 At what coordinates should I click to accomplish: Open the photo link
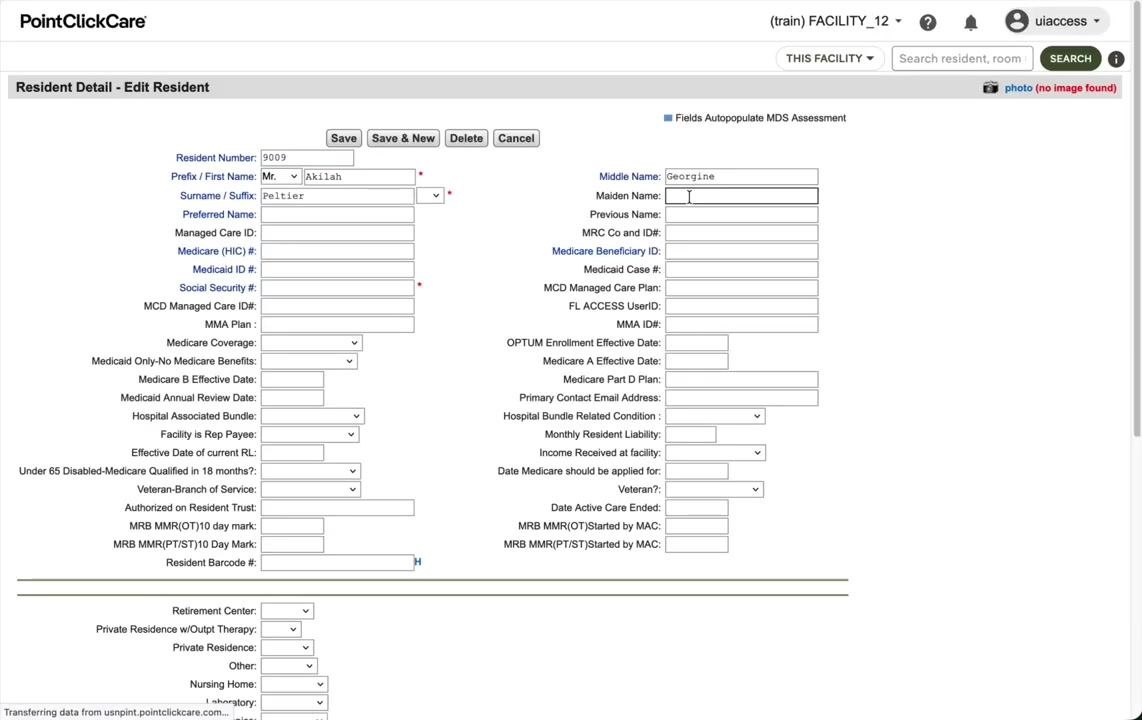[x=1018, y=88]
